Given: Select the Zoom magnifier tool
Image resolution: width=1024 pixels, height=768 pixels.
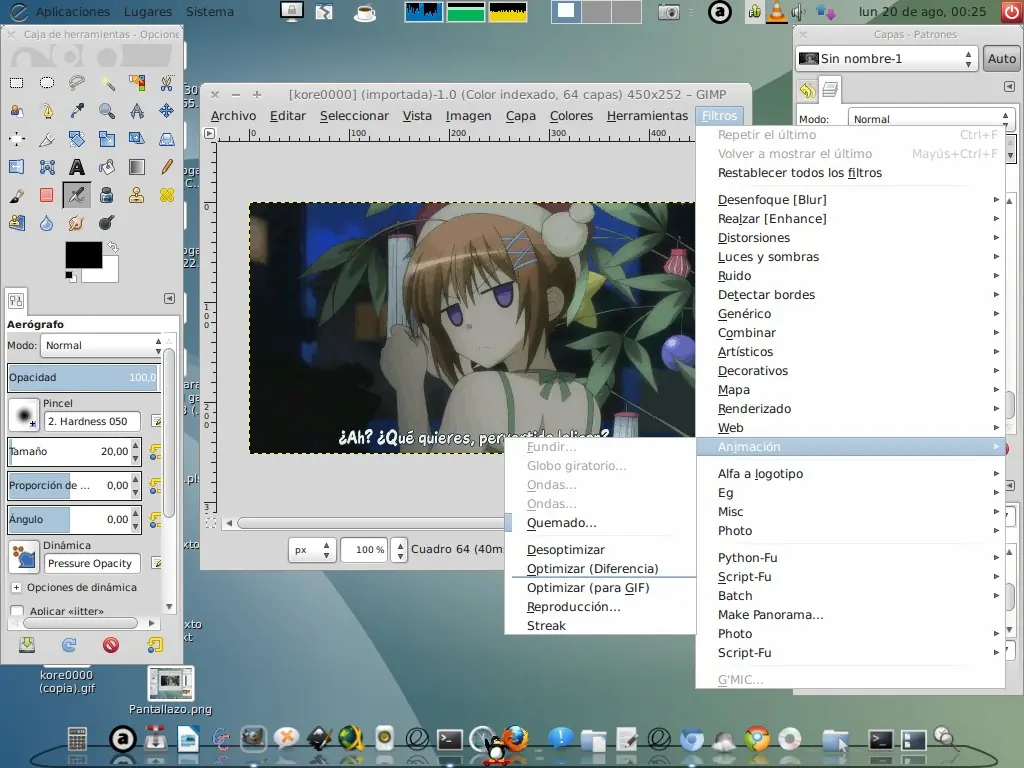Looking at the screenshot, I should point(107,111).
